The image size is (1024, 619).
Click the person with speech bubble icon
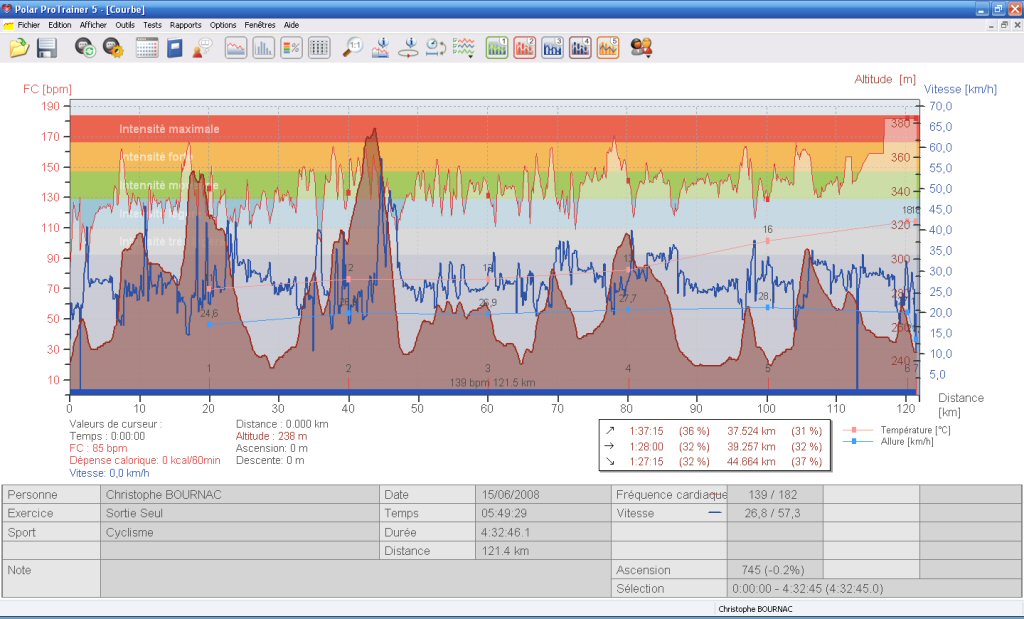pyautogui.click(x=202, y=48)
